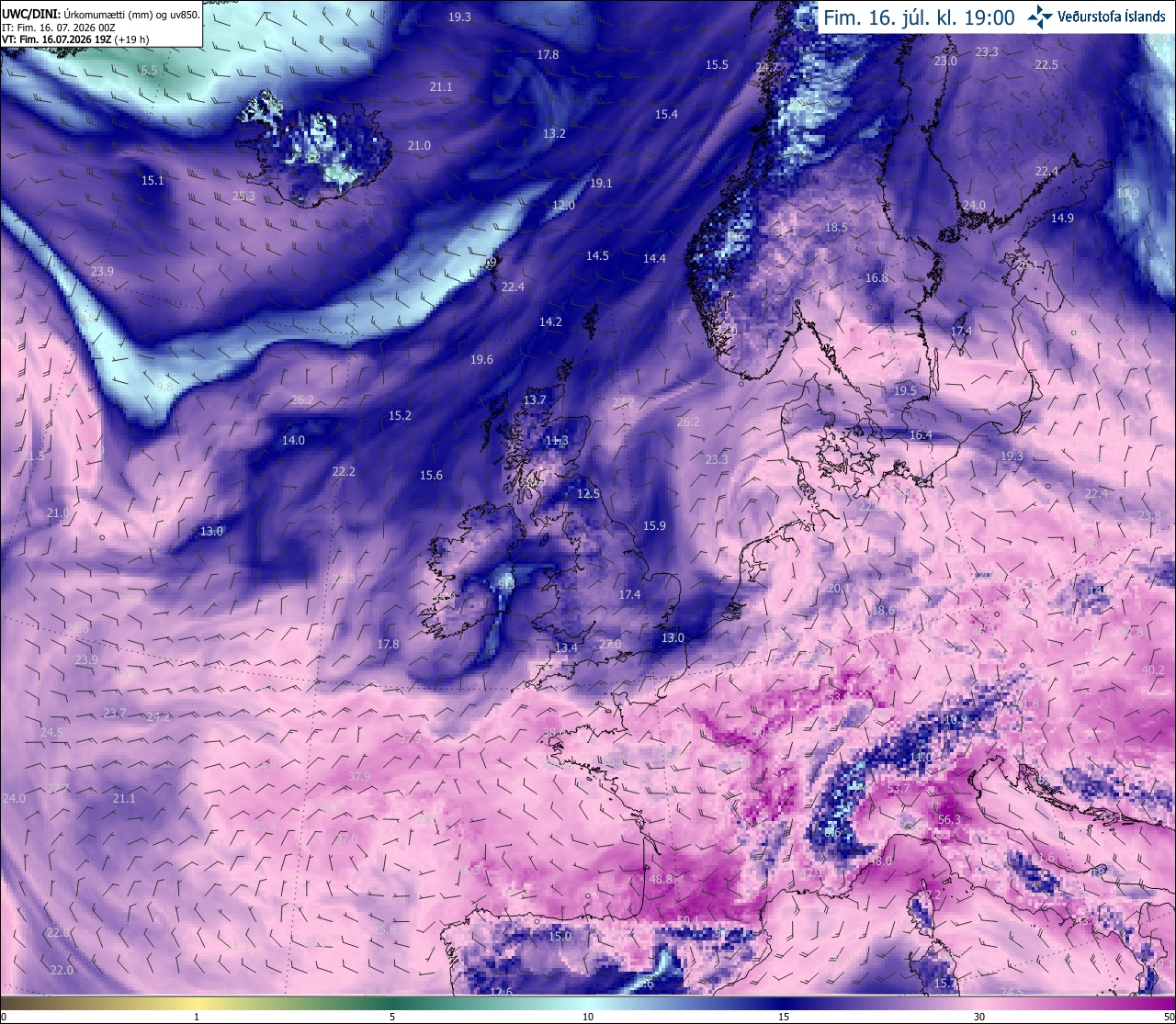The width and height of the screenshot is (1176, 1024).
Task: Click the 18.5 value over Sweden
Action: tap(836, 227)
